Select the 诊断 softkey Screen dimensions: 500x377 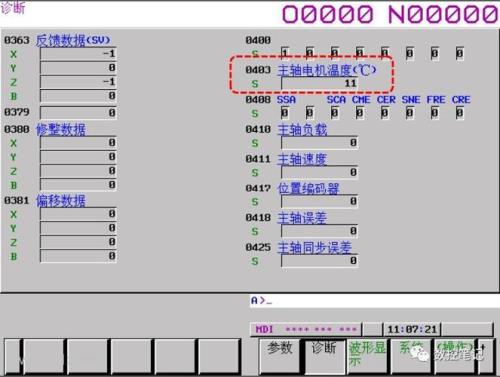coord(324,356)
